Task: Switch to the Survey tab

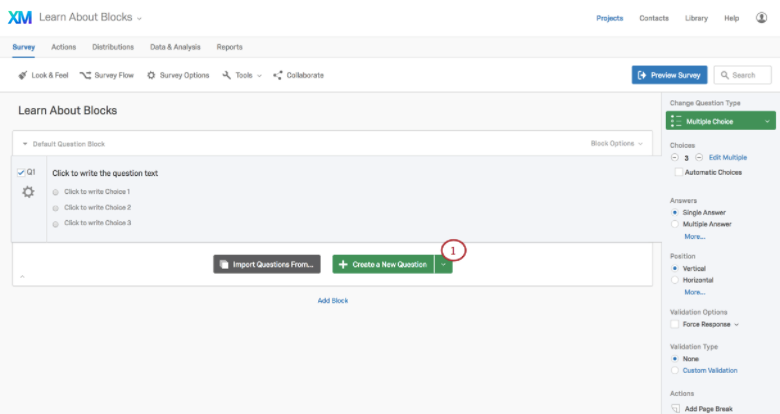Action: (23, 47)
